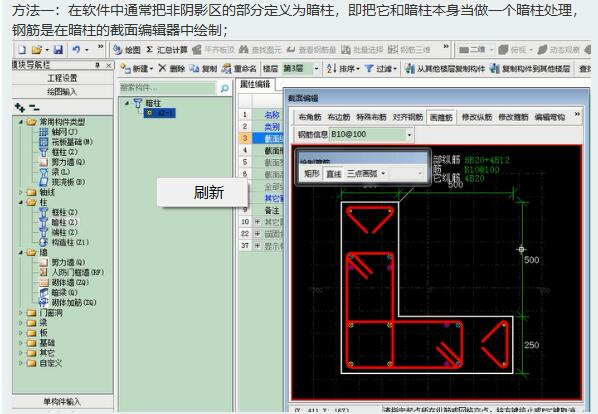This screenshot has width=598, height=414.
Task: Open 钢筋三维 rebar 3D view
Action: pos(409,50)
